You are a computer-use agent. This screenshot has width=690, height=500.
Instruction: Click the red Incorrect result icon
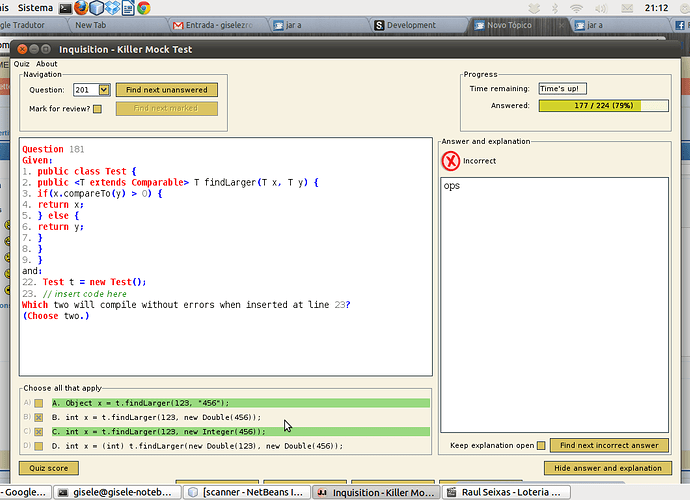coord(452,160)
